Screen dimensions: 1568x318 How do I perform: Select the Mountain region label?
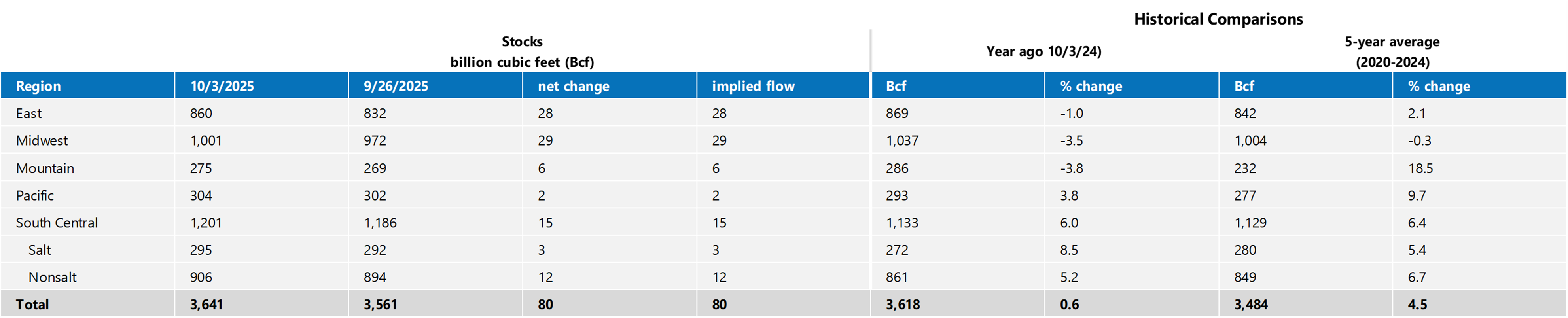(x=45, y=168)
